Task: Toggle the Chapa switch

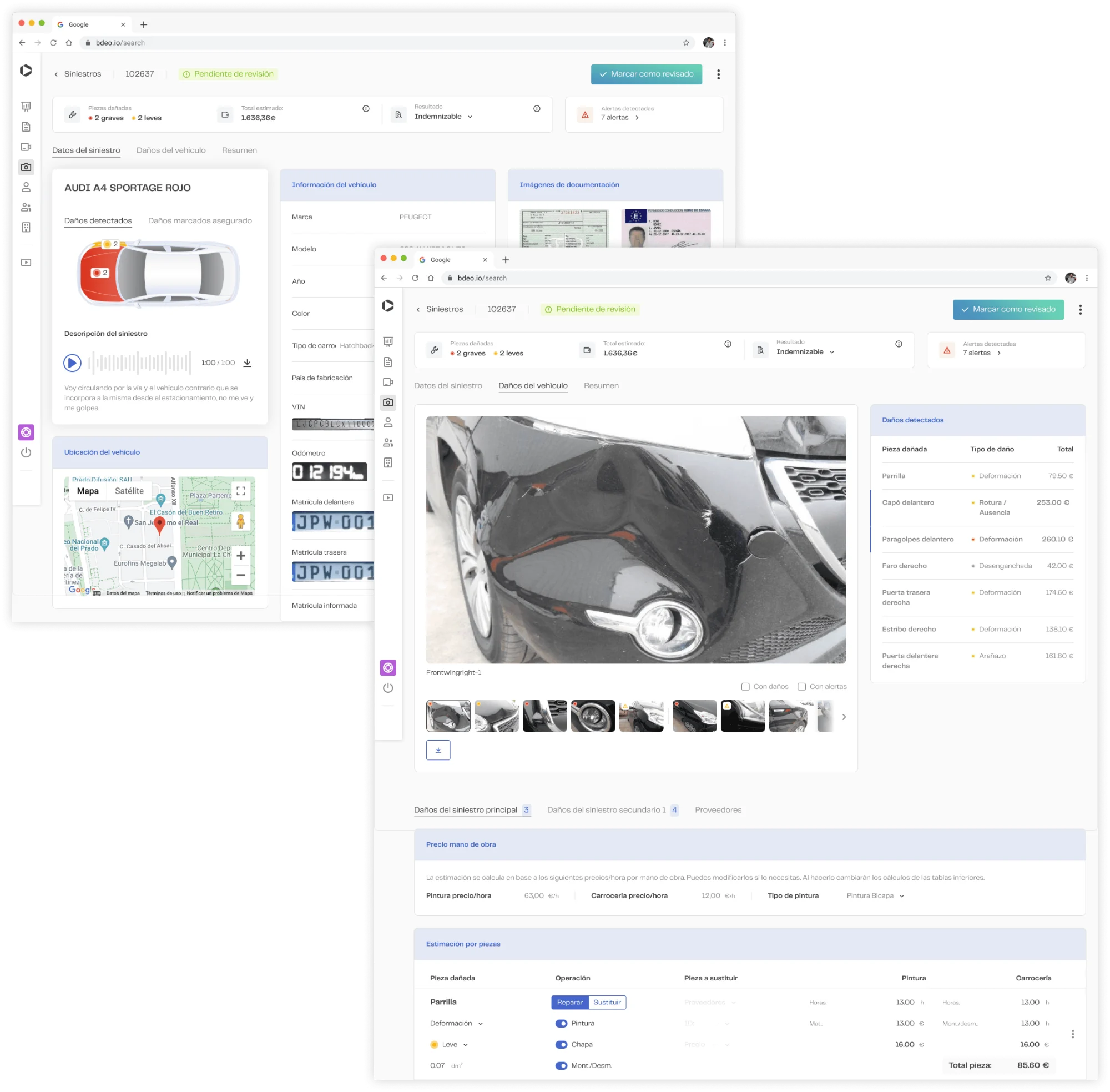Action: (x=561, y=1045)
